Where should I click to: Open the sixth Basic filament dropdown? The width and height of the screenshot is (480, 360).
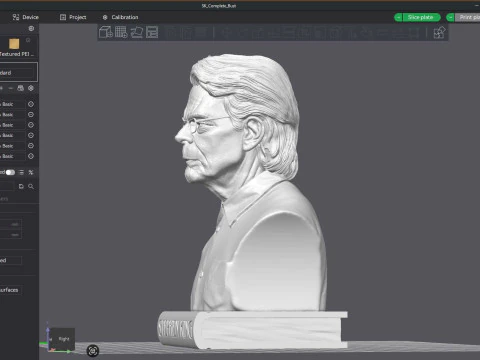[x=12, y=156]
